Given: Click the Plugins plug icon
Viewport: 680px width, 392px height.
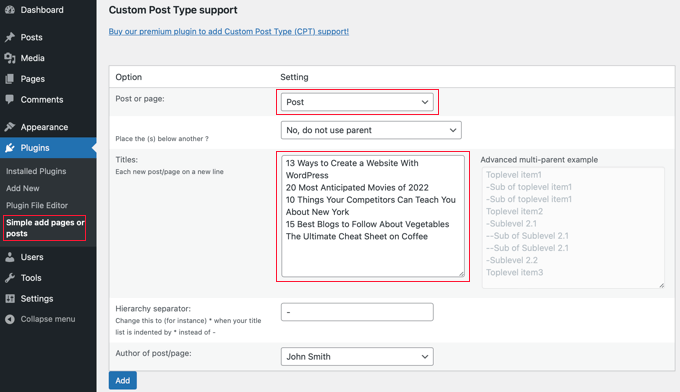Looking at the screenshot, I should [x=10, y=148].
